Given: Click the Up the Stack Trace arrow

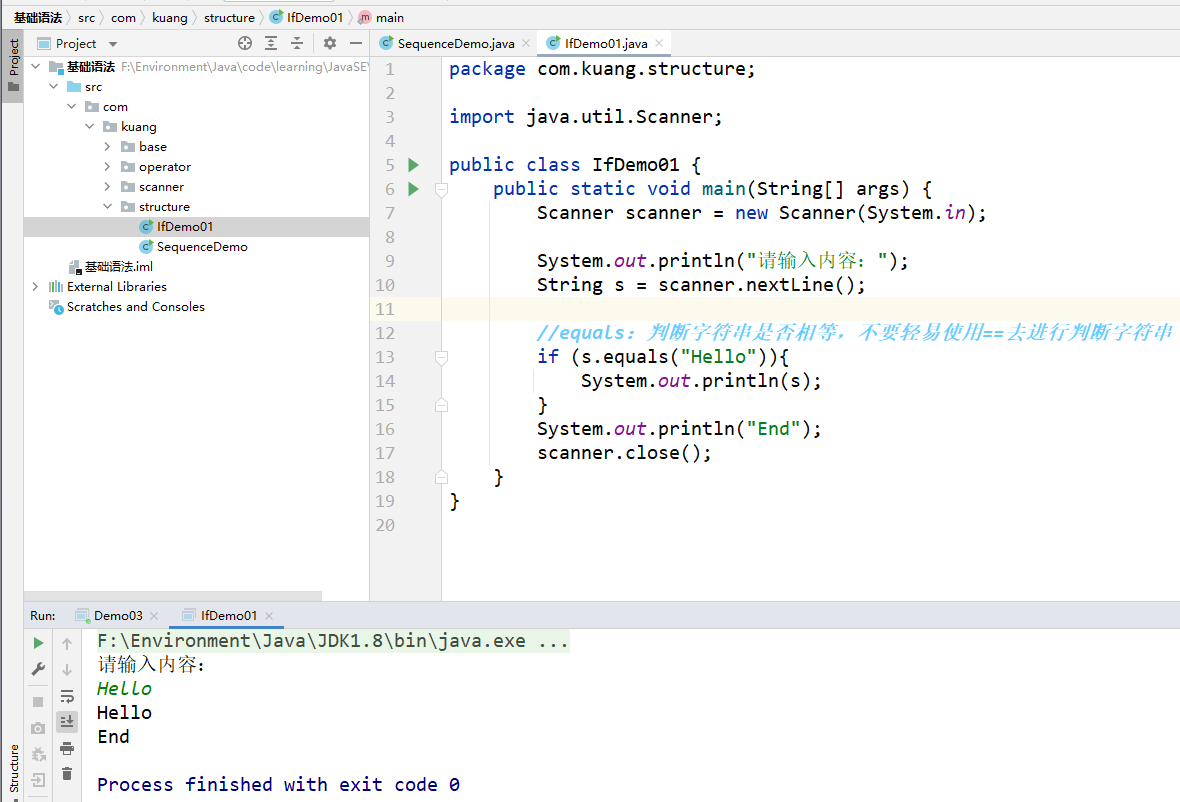Looking at the screenshot, I should (67, 643).
